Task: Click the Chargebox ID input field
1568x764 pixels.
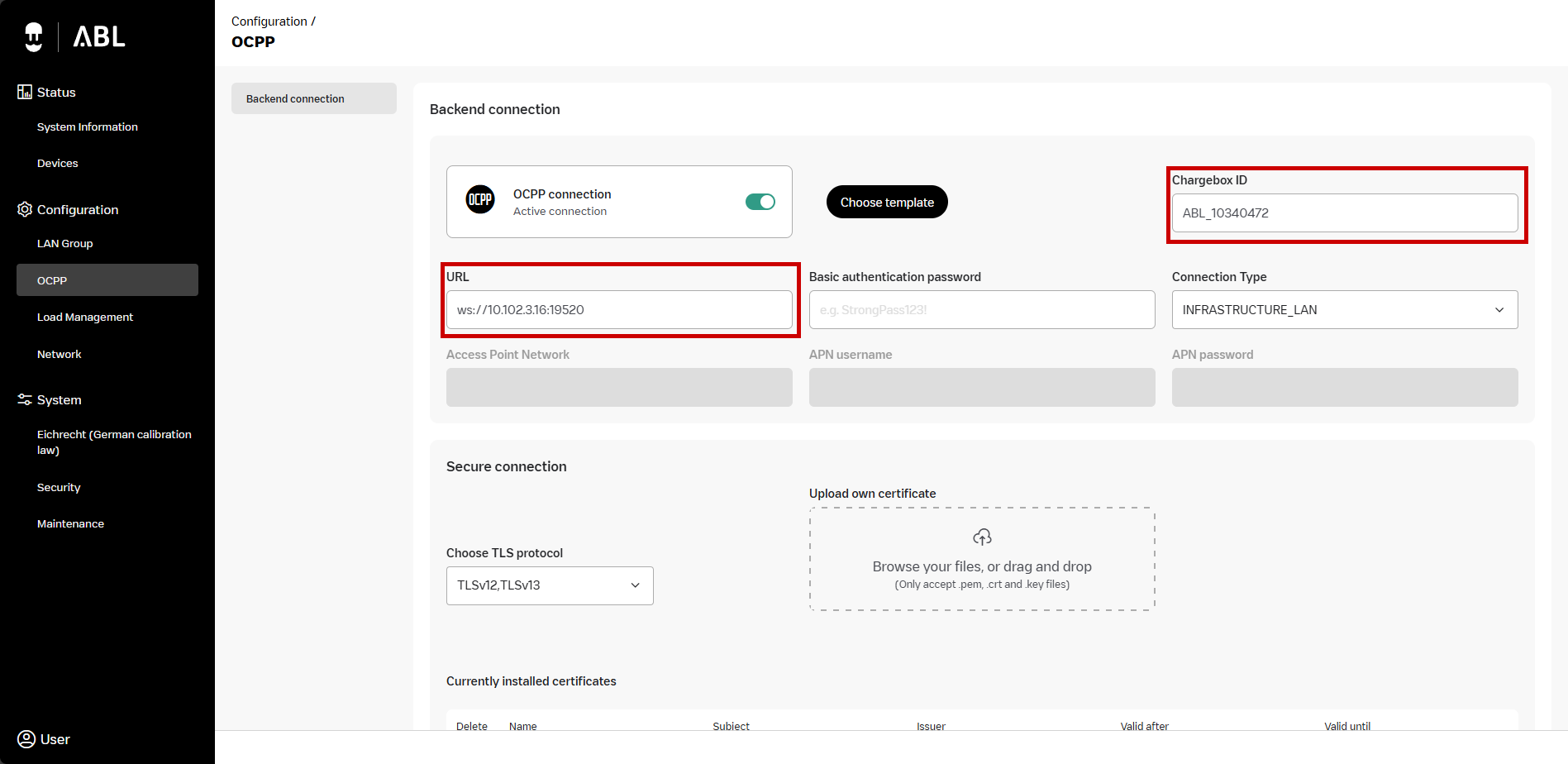Action: [x=1344, y=213]
